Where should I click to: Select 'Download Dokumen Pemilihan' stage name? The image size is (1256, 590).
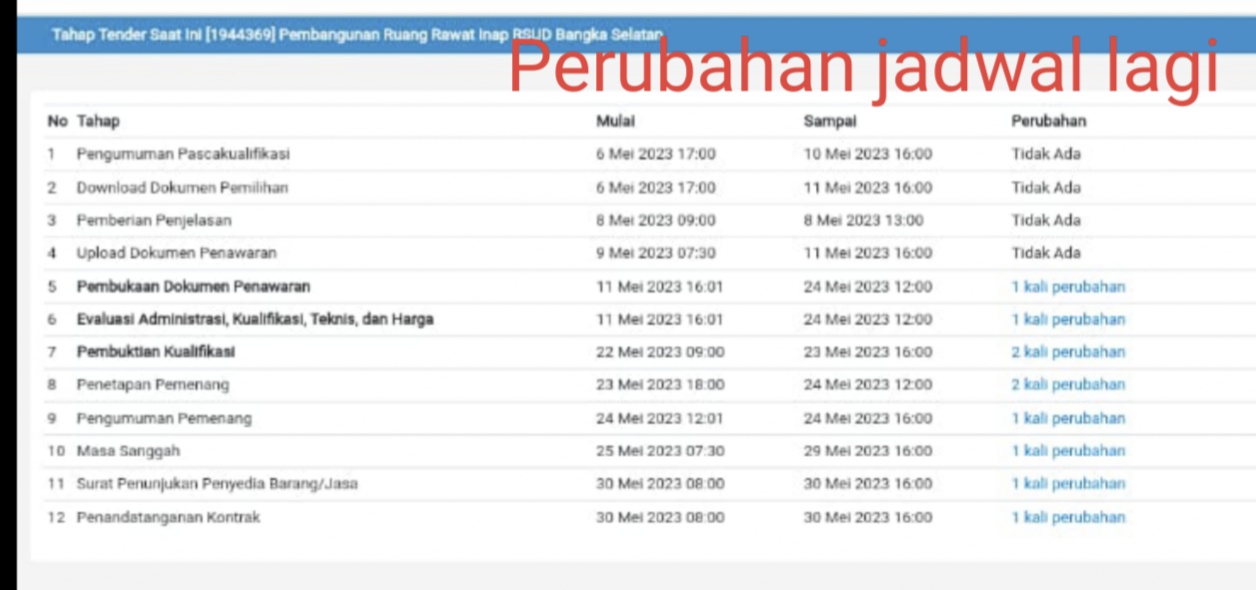pos(183,188)
